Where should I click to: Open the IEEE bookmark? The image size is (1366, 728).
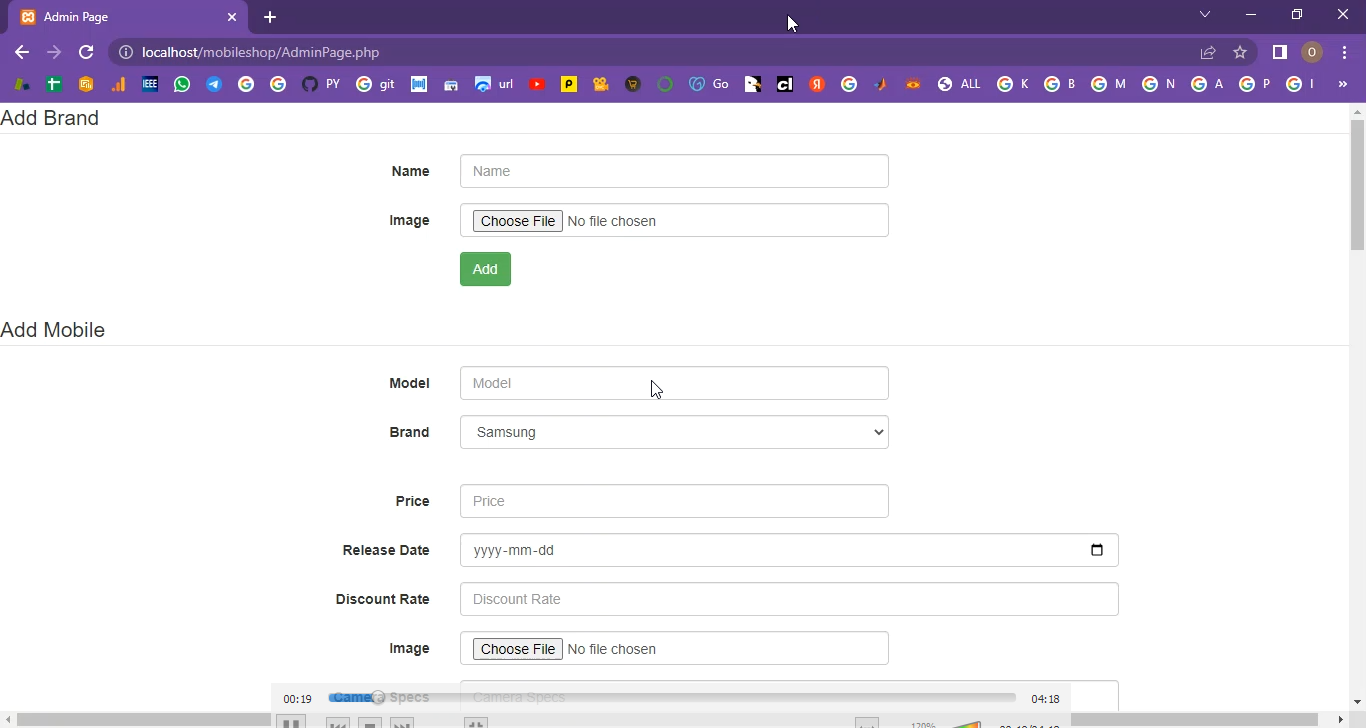(x=150, y=85)
